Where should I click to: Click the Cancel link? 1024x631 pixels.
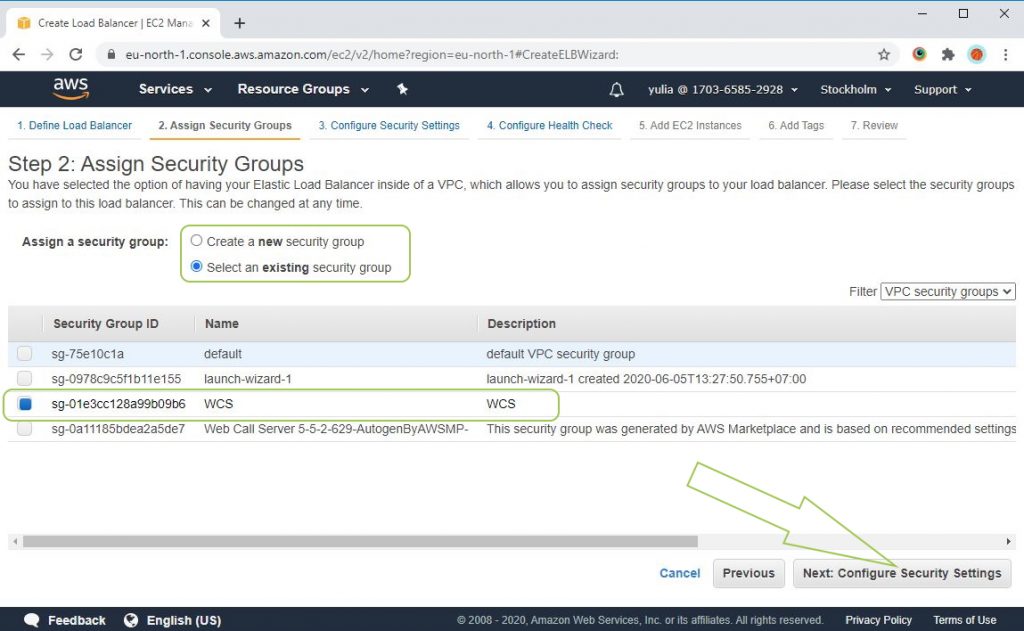click(x=679, y=573)
